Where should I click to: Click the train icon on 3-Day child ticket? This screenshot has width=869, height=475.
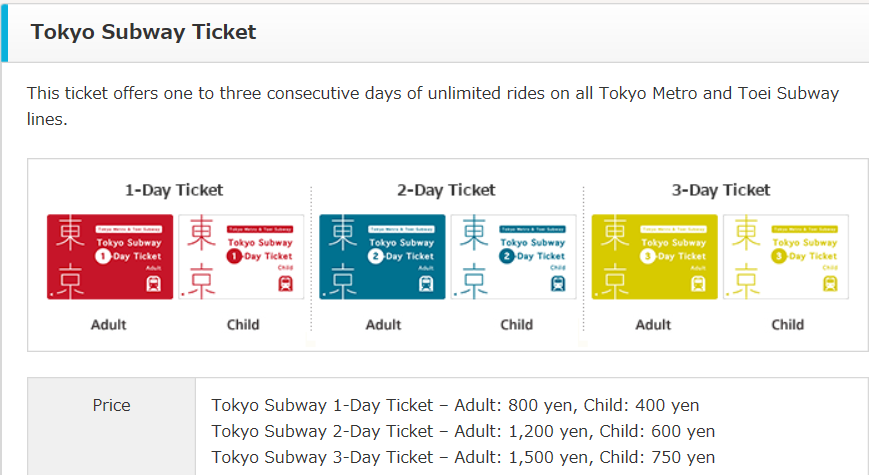click(830, 284)
